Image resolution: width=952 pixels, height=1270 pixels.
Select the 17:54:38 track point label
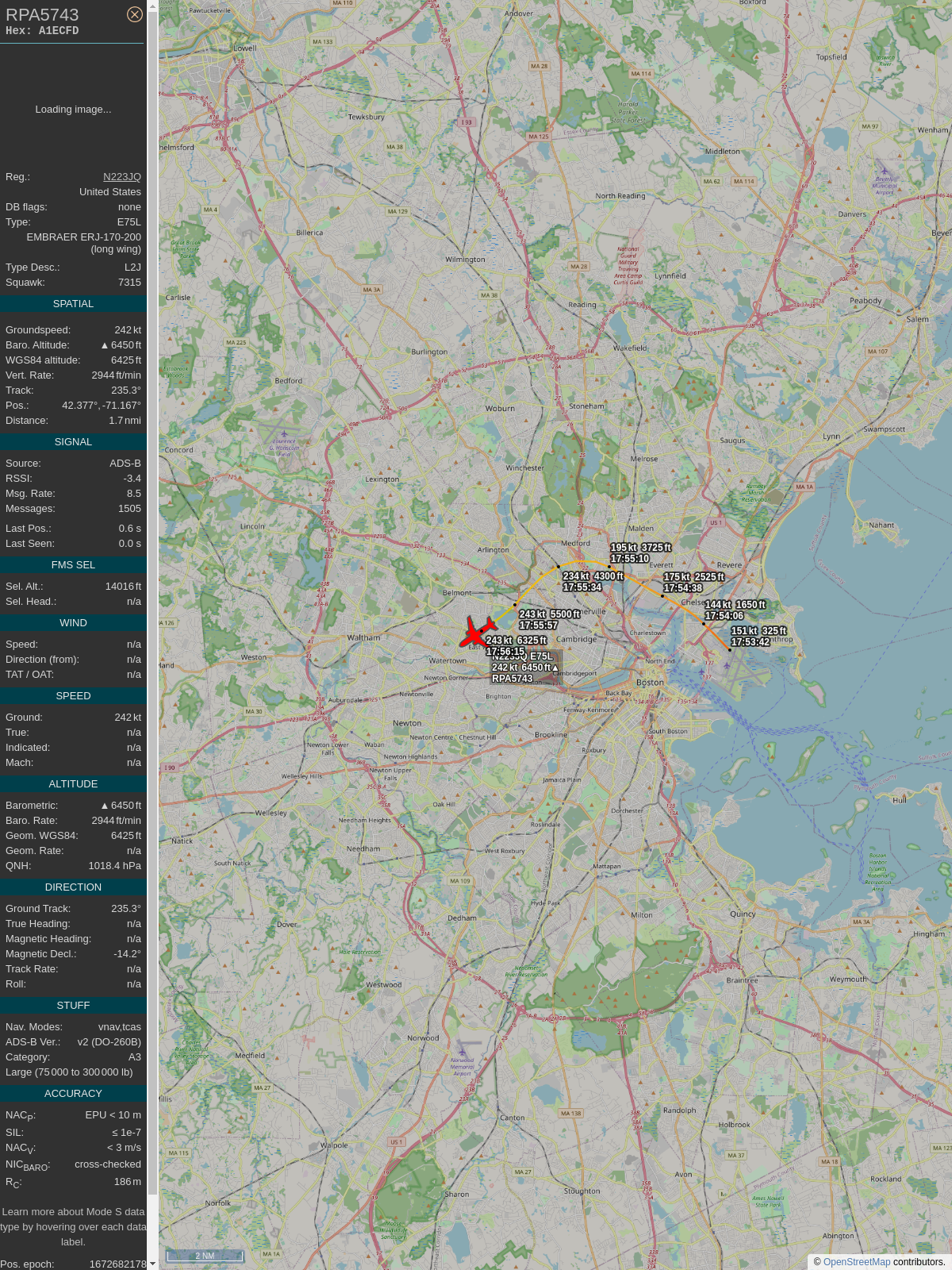(x=683, y=588)
